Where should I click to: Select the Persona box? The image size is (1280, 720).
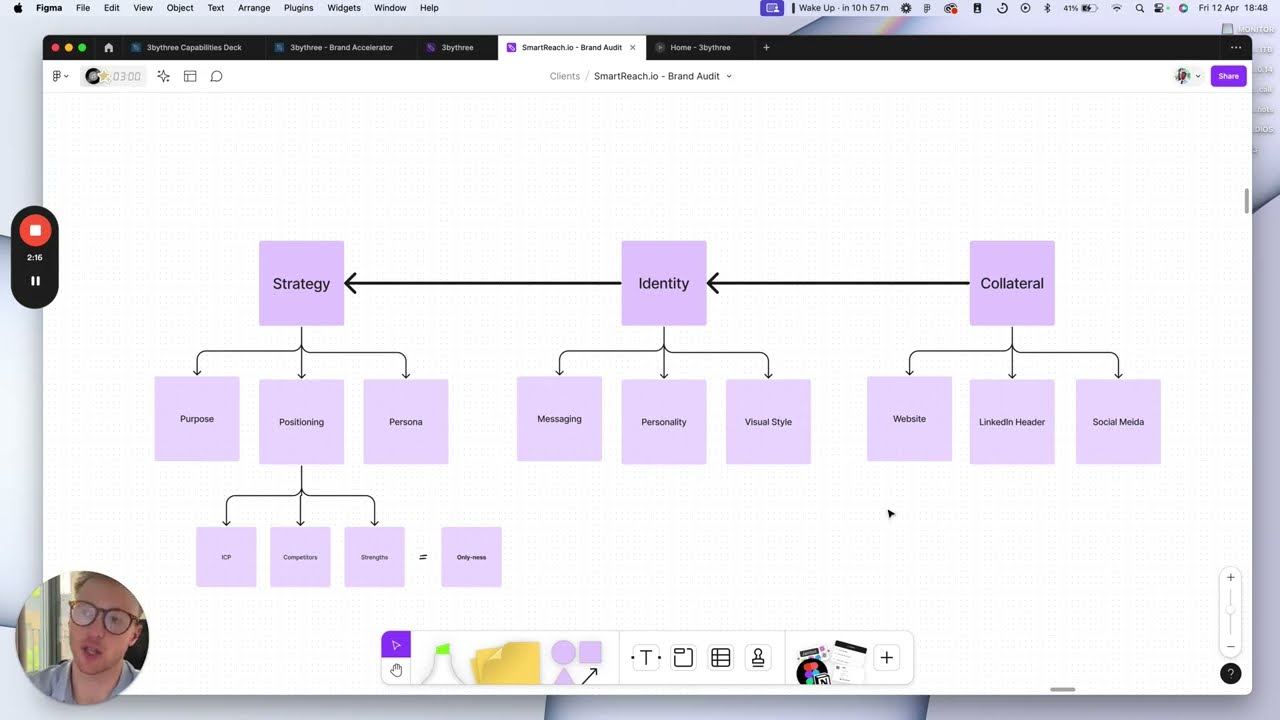406,422
